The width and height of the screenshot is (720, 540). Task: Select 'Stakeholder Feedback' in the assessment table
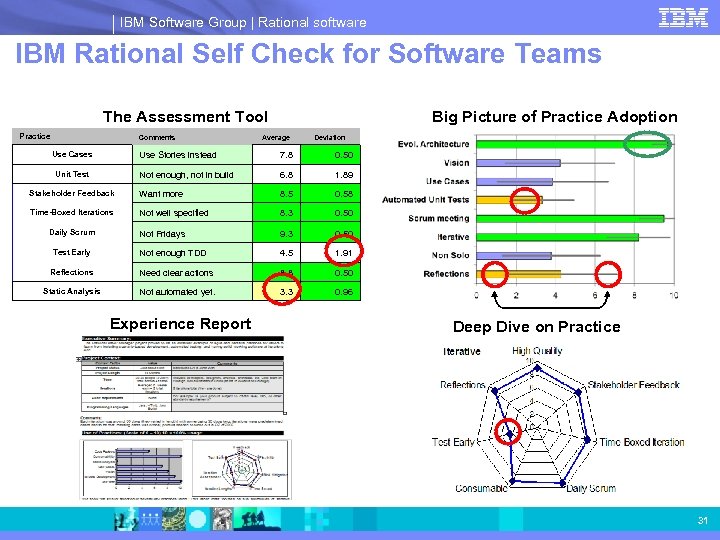(x=72, y=193)
